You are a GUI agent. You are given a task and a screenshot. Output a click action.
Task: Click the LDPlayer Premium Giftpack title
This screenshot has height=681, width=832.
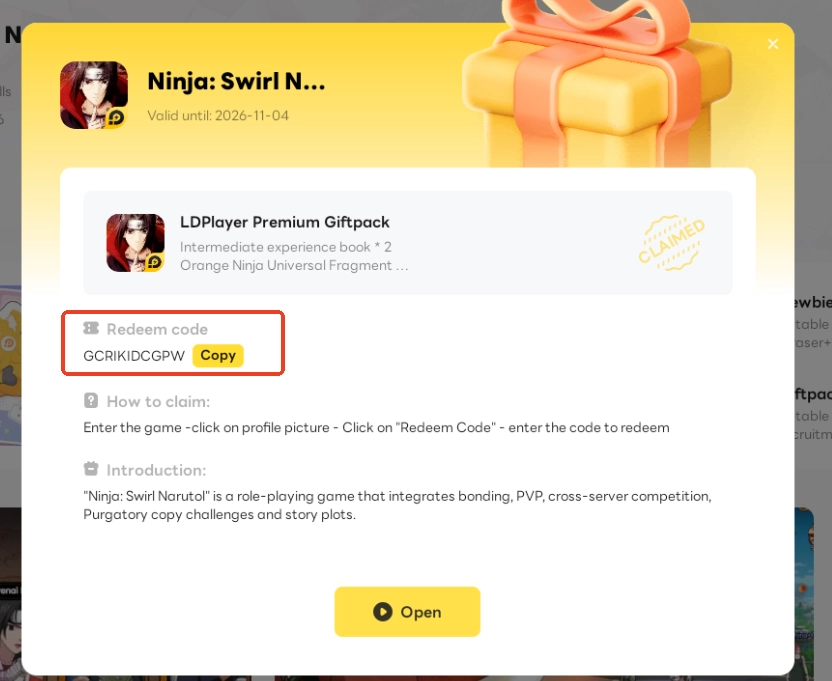point(284,222)
